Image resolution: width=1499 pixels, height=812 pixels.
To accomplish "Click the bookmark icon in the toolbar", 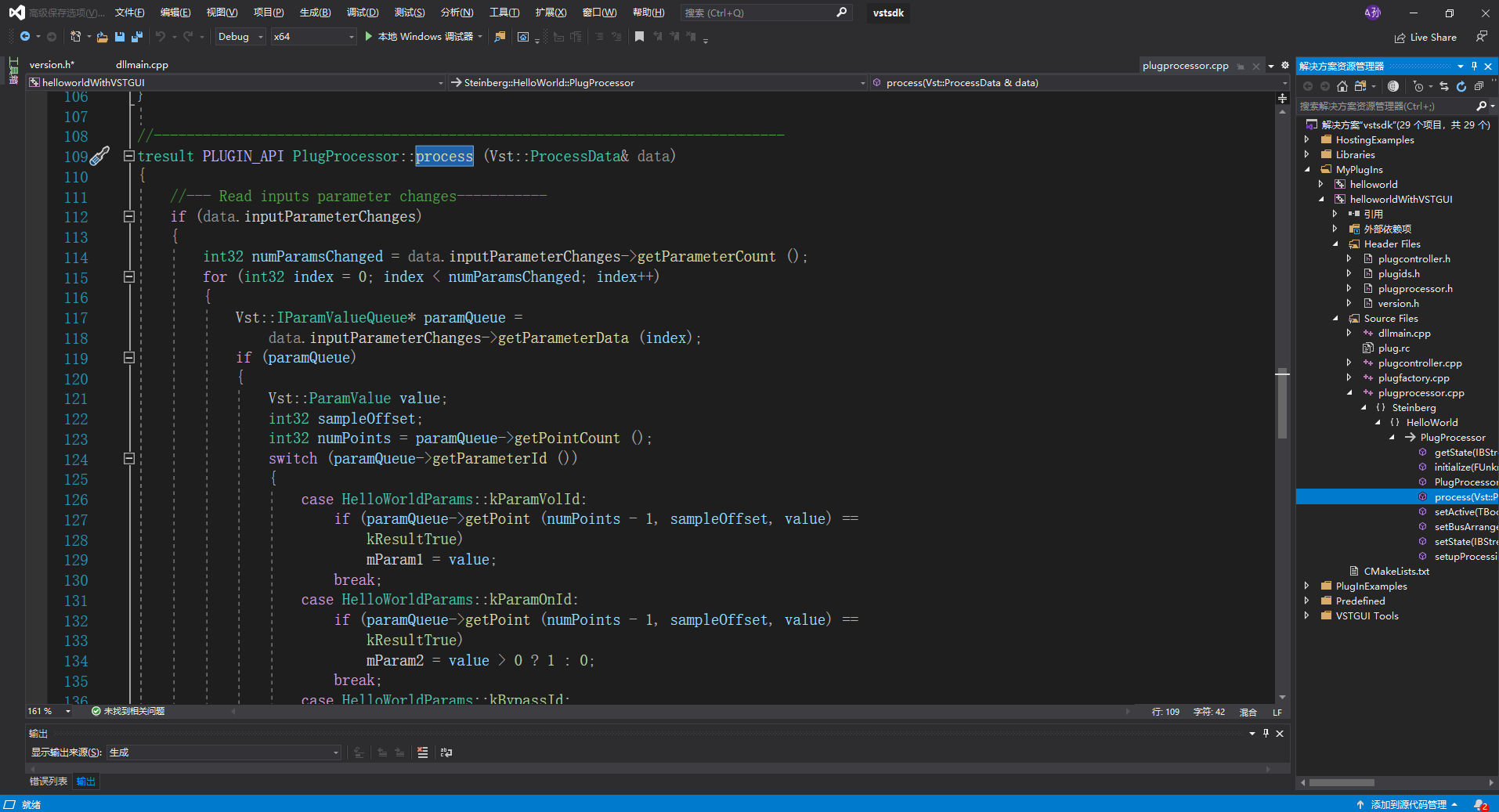I will click(639, 37).
